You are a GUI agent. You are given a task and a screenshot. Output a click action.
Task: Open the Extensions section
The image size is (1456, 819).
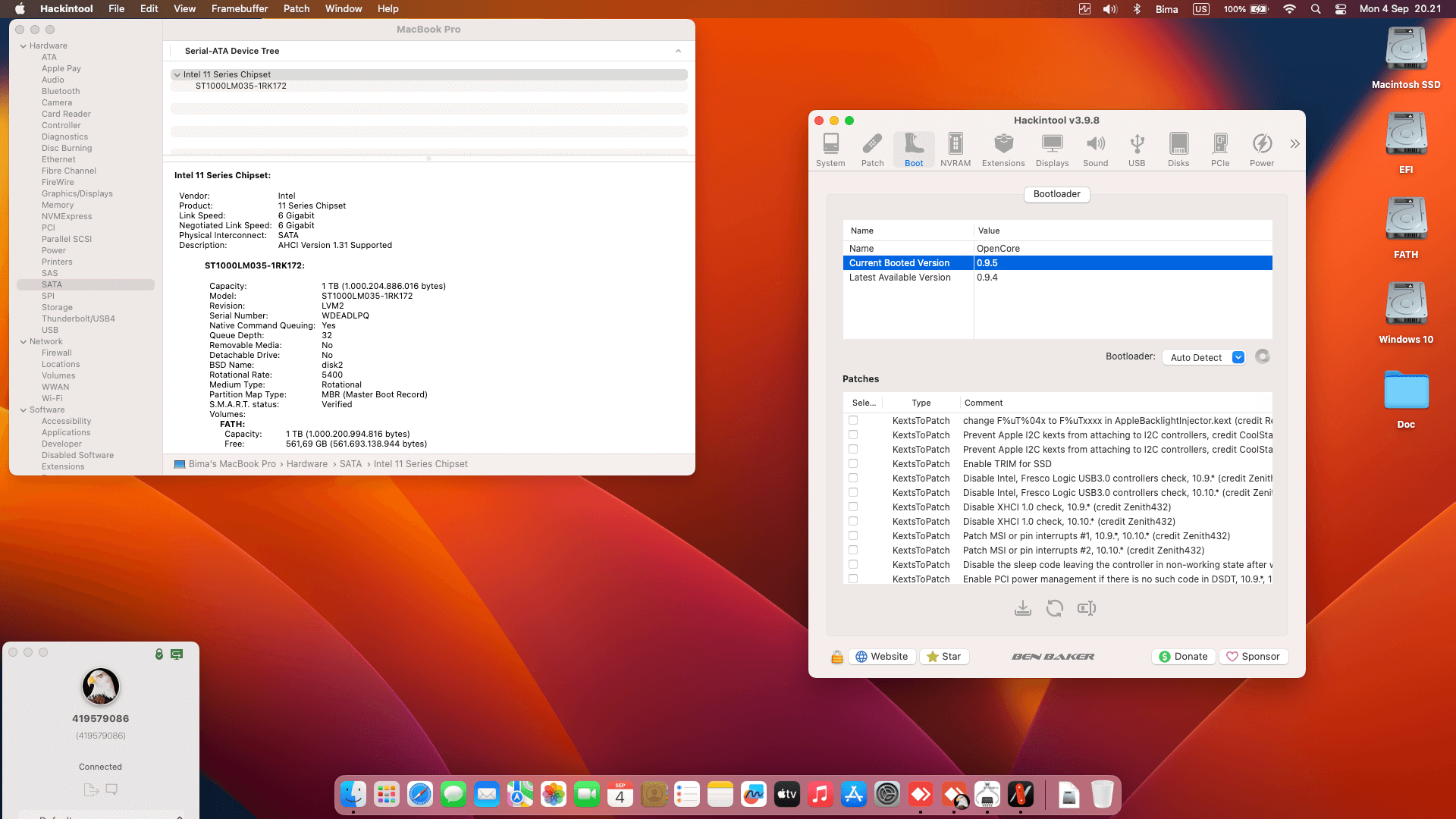point(1003,149)
